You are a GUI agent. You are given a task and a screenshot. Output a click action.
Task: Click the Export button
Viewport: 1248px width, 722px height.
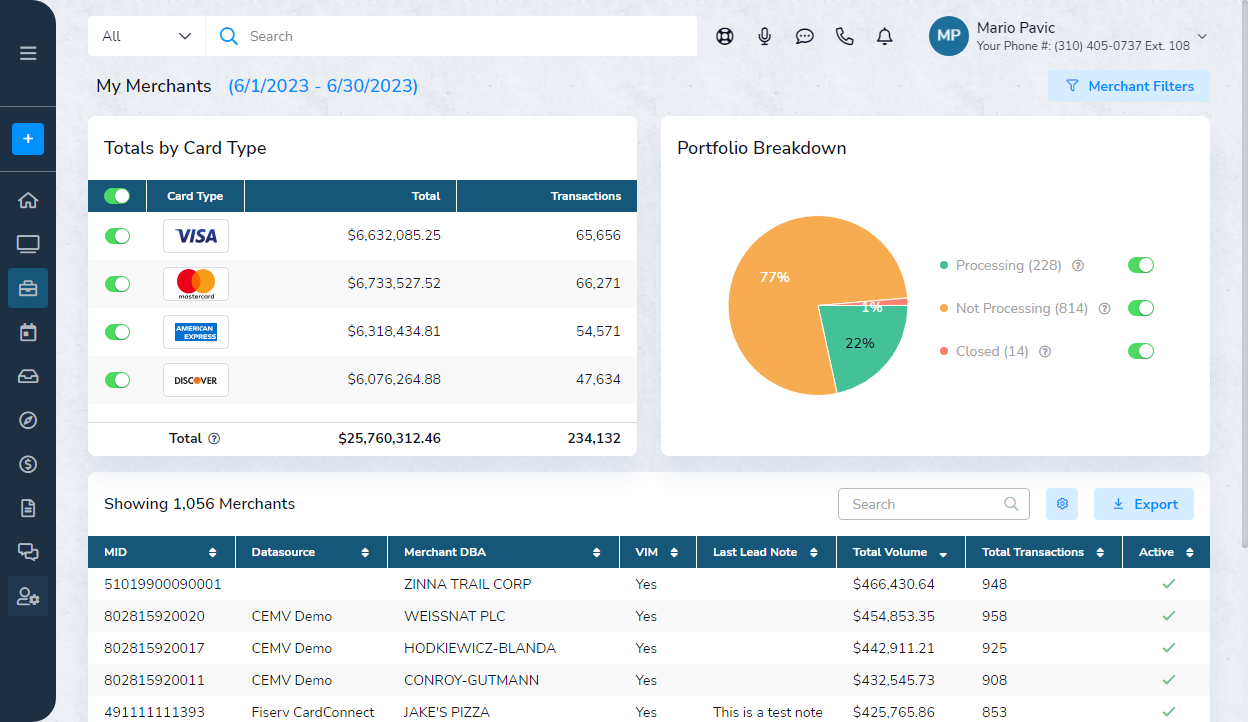click(1143, 504)
